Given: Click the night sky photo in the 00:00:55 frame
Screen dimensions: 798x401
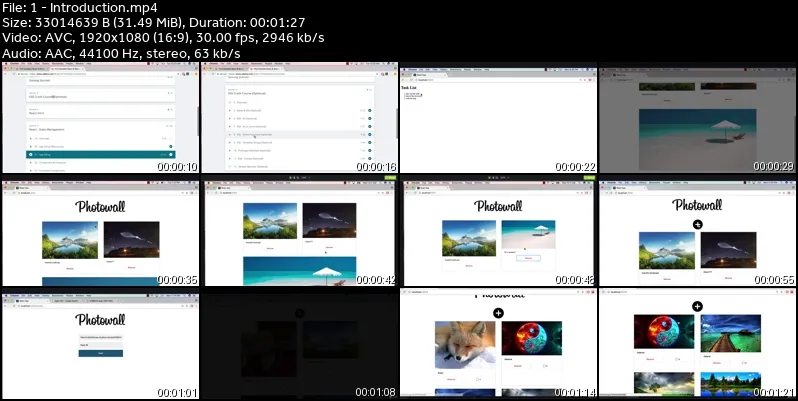Looking at the screenshot, I should click(x=728, y=250).
